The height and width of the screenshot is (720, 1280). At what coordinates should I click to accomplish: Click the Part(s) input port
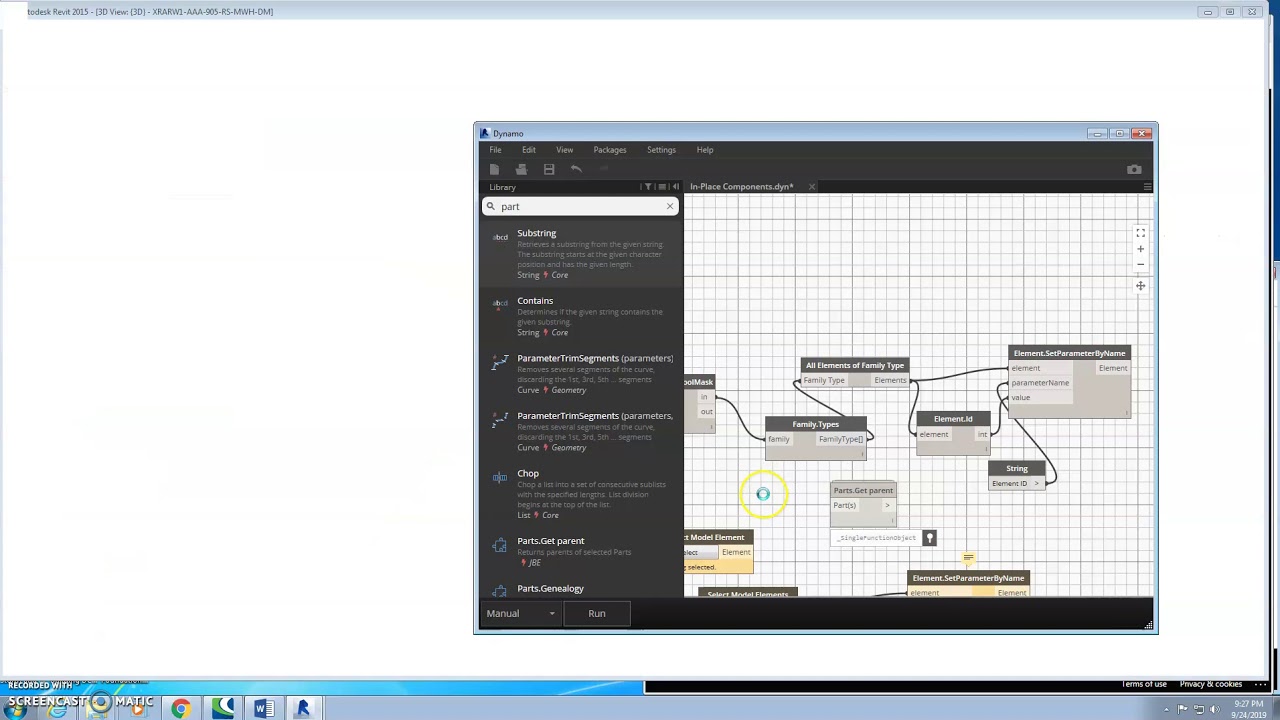845,506
